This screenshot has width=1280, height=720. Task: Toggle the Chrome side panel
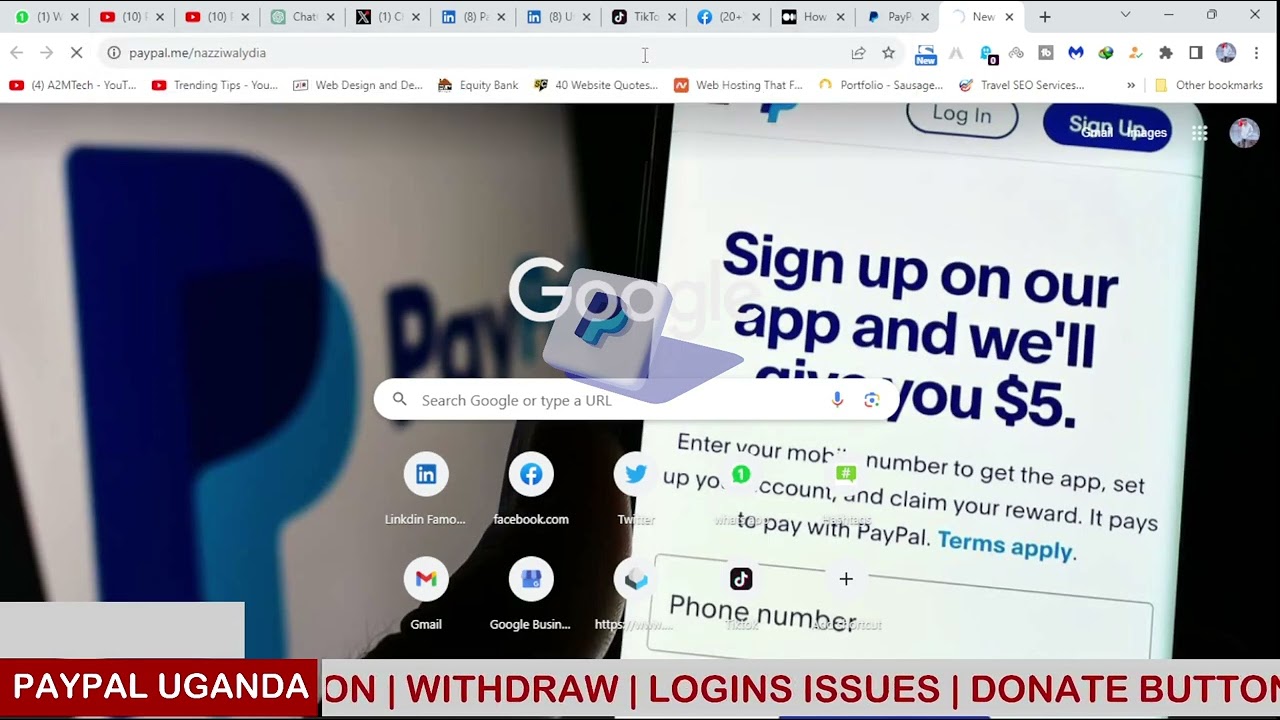click(1195, 53)
